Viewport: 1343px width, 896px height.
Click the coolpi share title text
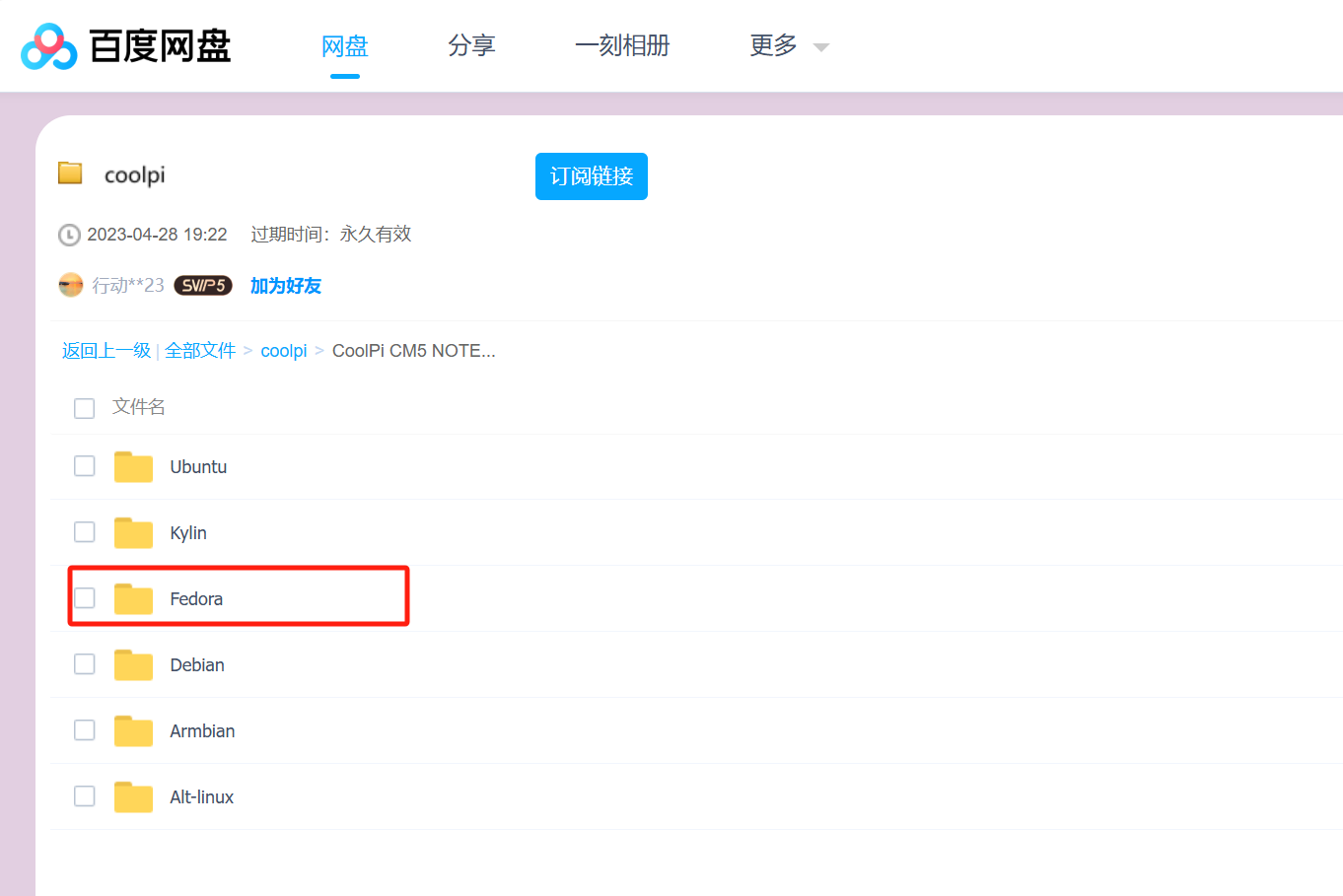point(135,175)
